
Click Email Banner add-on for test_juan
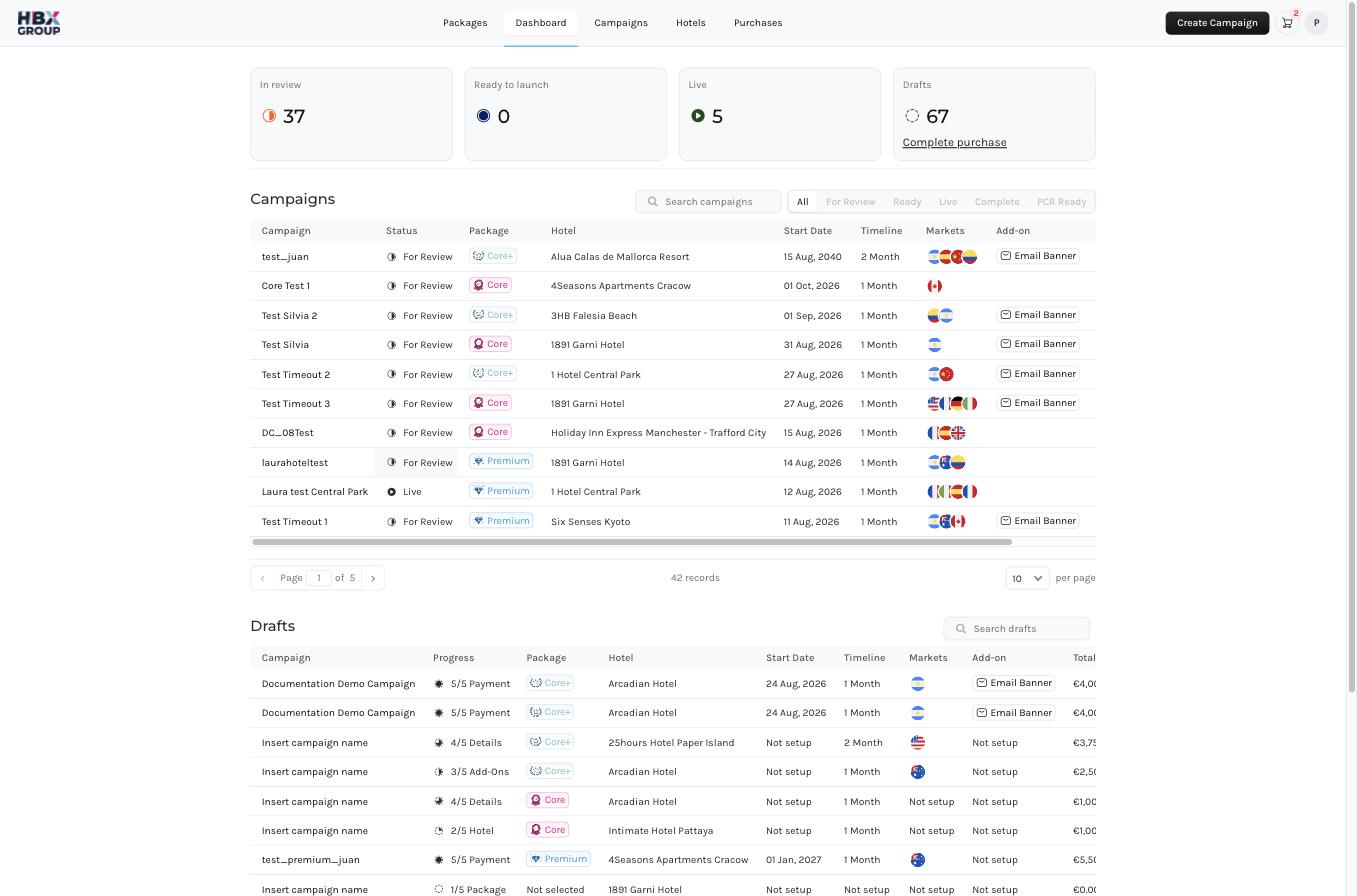pos(1038,256)
